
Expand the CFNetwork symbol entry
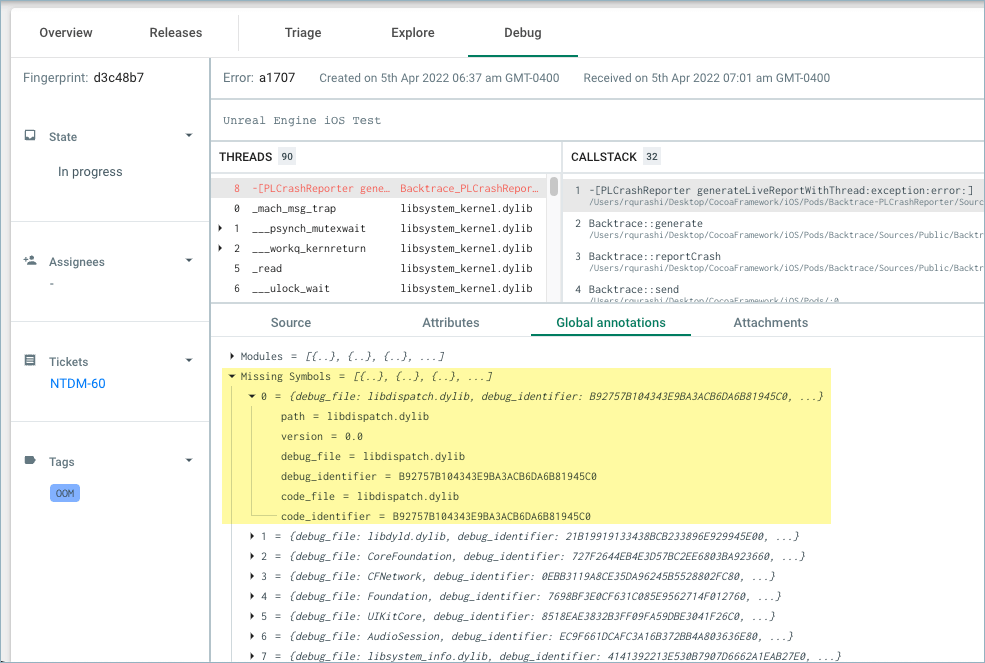[252, 576]
